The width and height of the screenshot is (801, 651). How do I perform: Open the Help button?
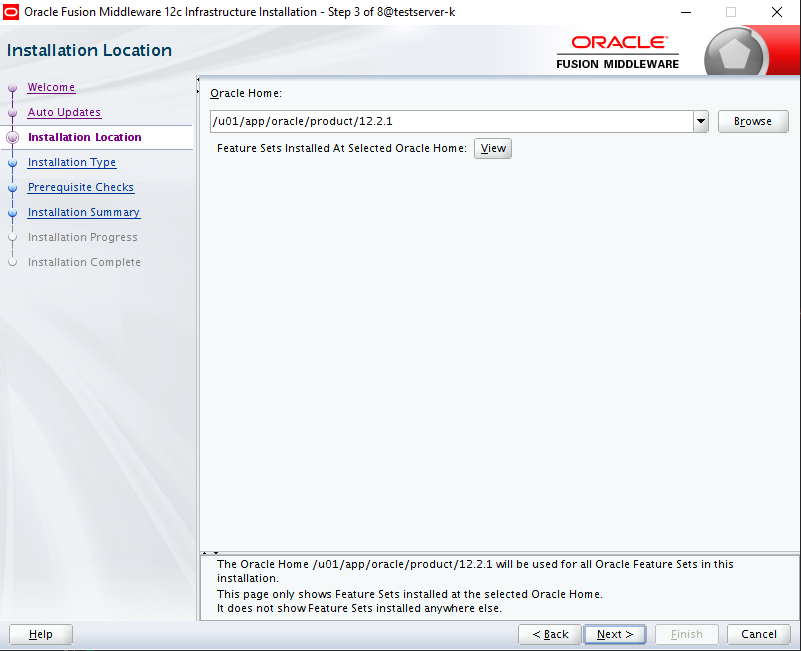[41, 634]
